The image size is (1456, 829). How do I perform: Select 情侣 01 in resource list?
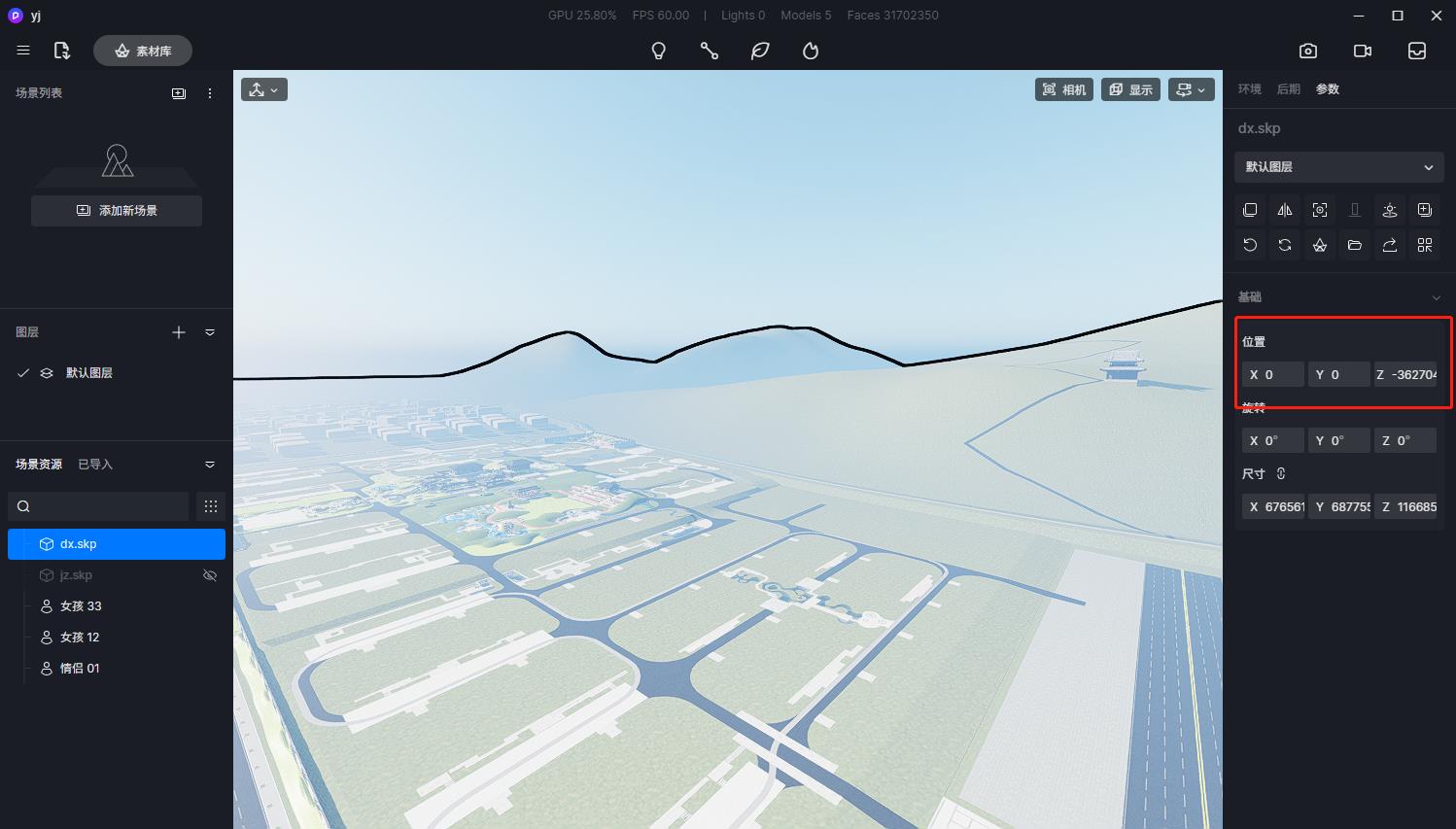(x=117, y=669)
